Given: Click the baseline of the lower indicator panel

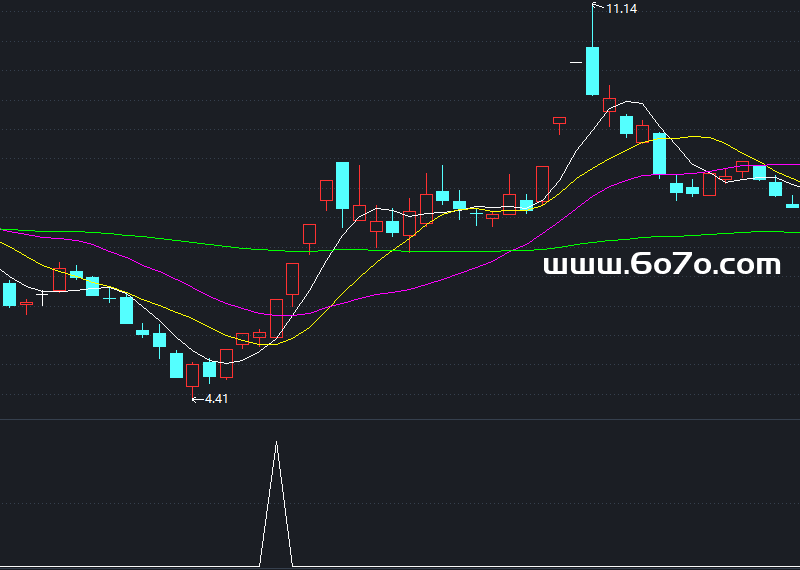Looking at the screenshot, I should (400, 567).
